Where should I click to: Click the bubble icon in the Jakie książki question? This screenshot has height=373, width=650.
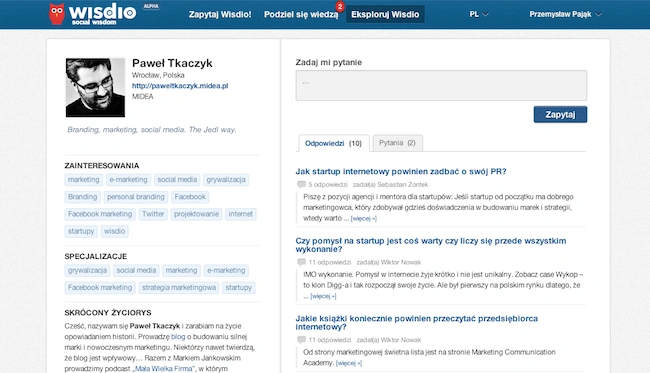coord(301,340)
